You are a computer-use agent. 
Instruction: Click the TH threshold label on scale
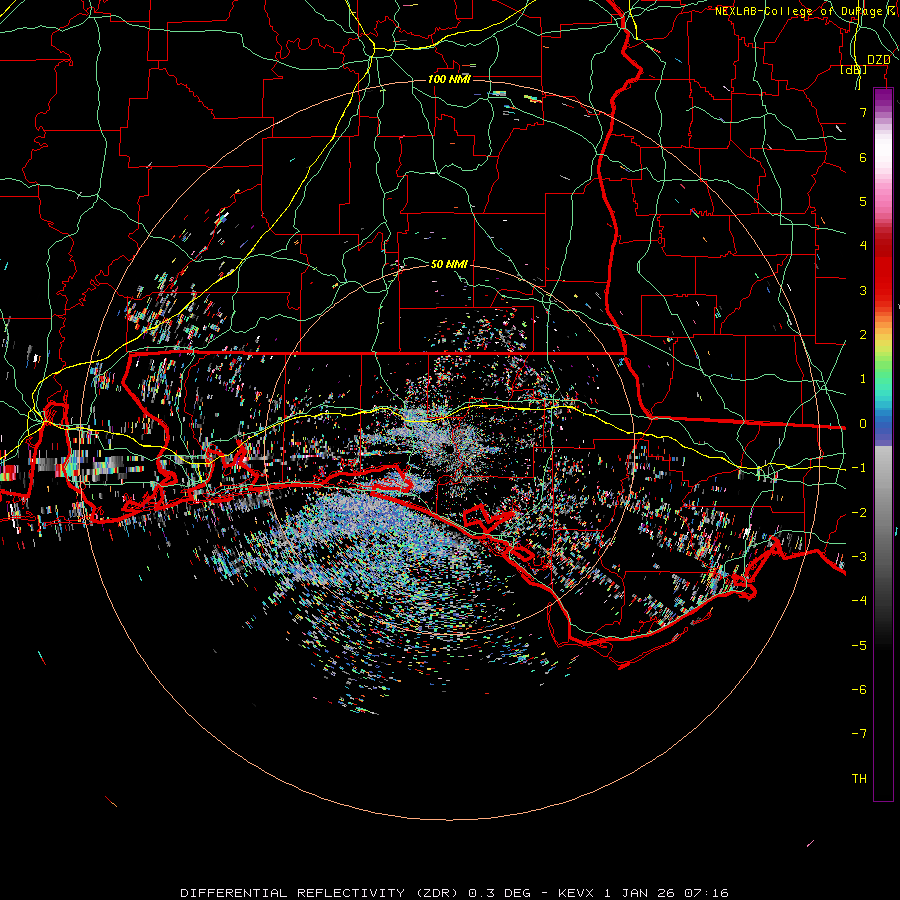[859, 779]
